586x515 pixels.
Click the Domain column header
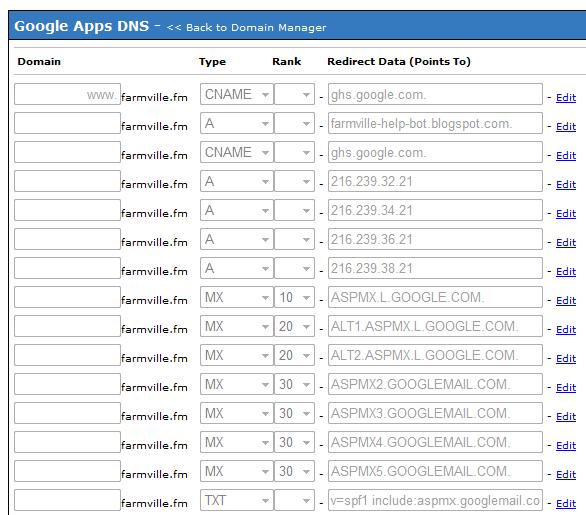click(x=39, y=62)
